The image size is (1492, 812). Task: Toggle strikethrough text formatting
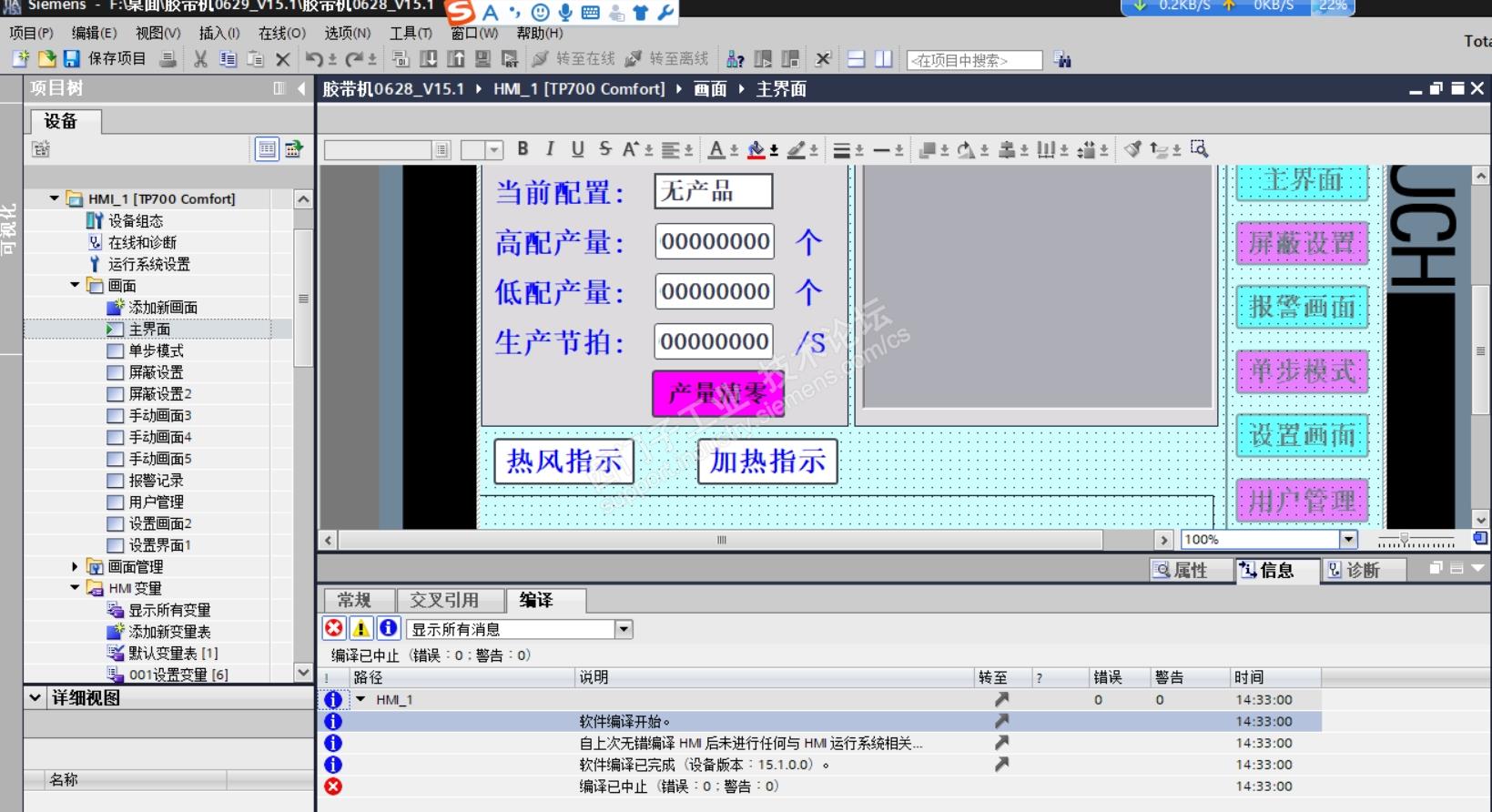coord(605,149)
